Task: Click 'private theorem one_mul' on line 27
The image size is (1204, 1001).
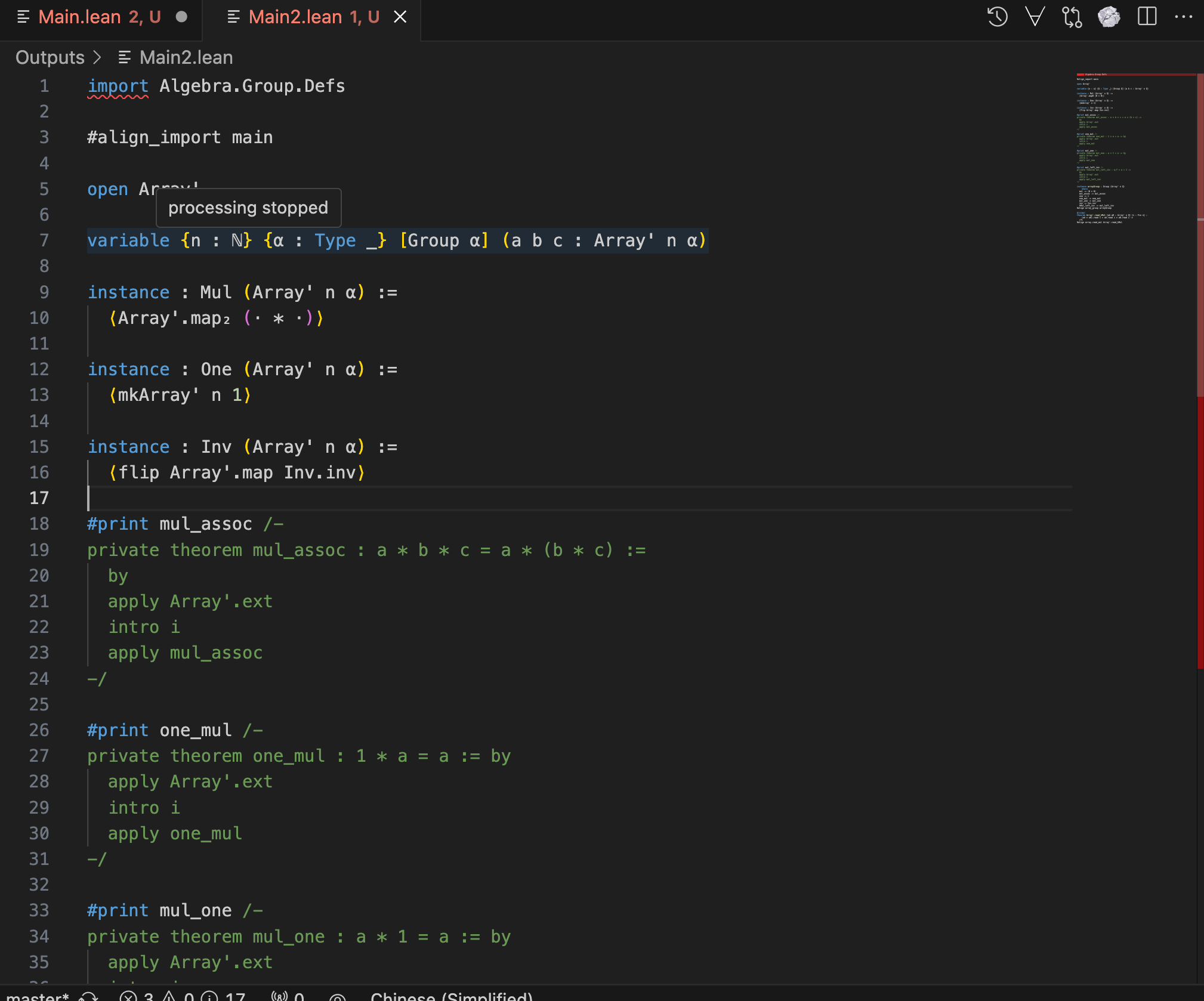Action: (x=206, y=756)
